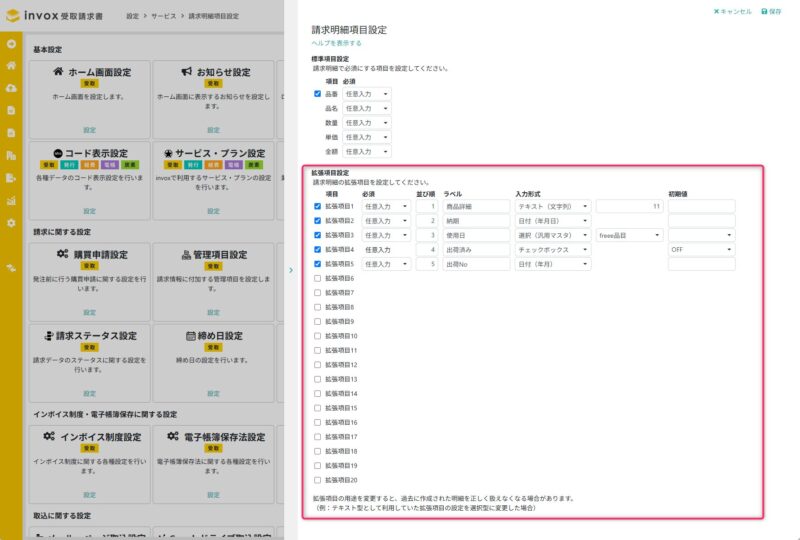Click the キャンセル button

tap(732, 11)
